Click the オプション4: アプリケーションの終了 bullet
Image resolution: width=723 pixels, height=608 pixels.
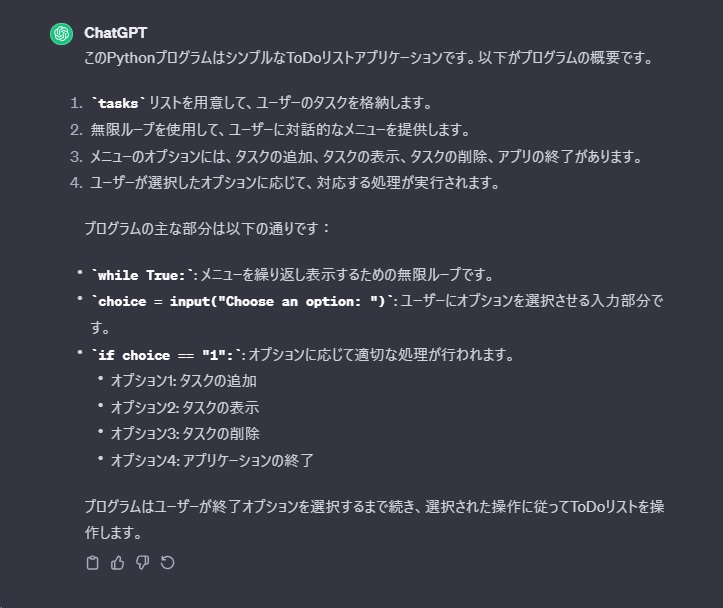[212, 461]
